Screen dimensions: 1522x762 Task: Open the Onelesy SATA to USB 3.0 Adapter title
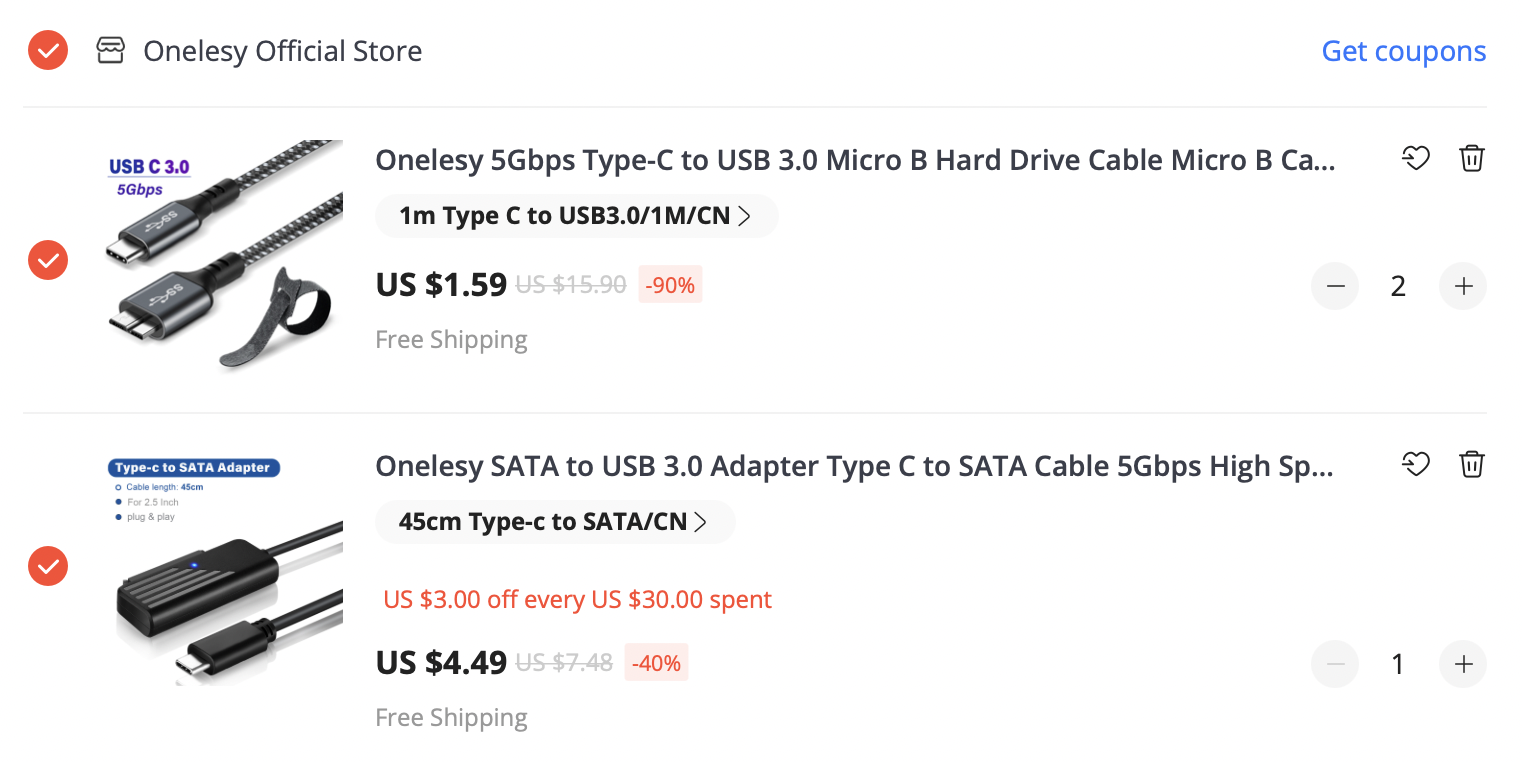click(855, 466)
